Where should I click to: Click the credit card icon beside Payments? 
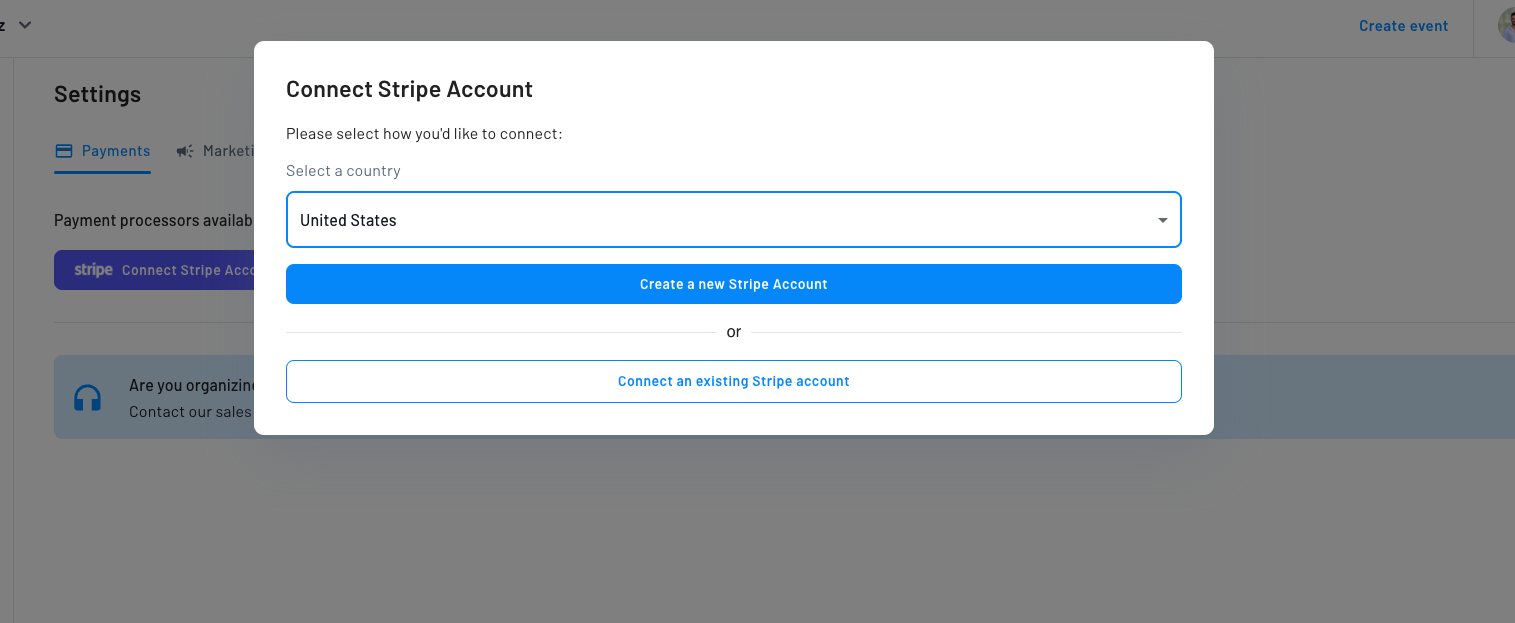[x=64, y=151]
